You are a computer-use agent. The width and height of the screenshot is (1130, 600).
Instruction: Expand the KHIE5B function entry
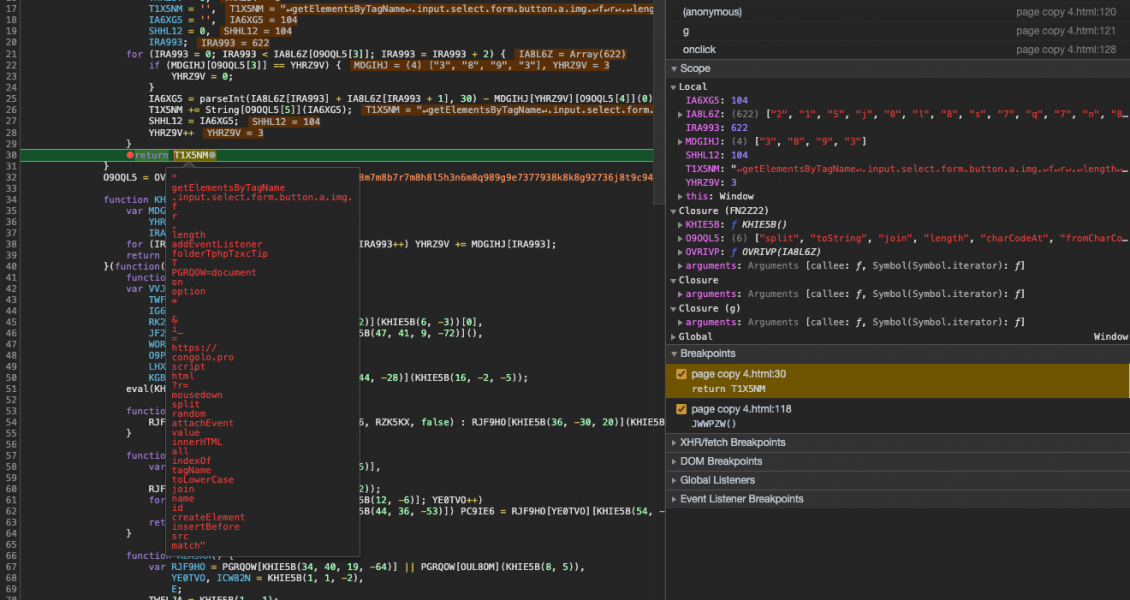click(680, 225)
